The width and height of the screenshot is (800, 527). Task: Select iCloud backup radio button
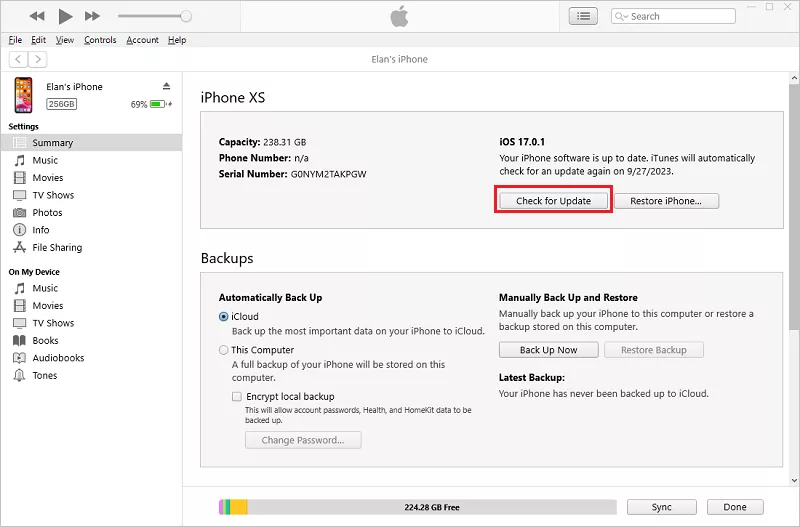pos(223,316)
